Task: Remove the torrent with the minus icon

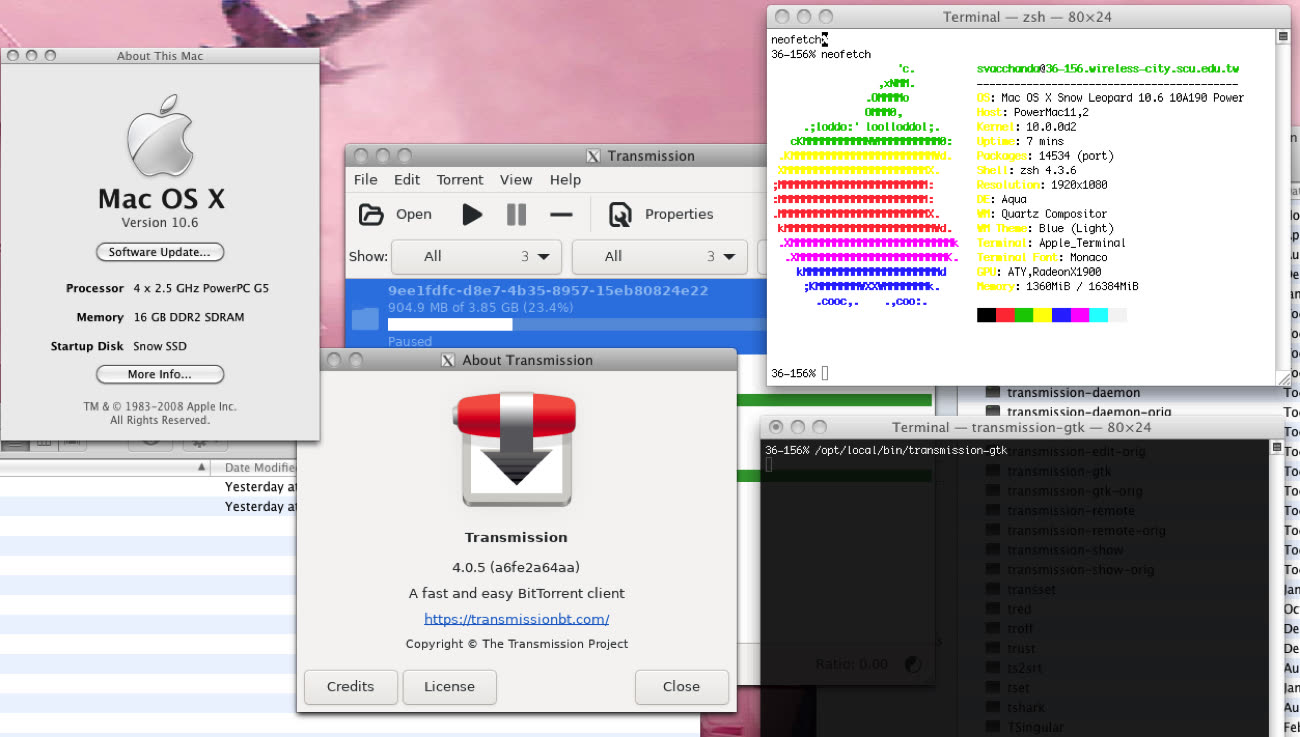Action: pyautogui.click(x=561, y=214)
